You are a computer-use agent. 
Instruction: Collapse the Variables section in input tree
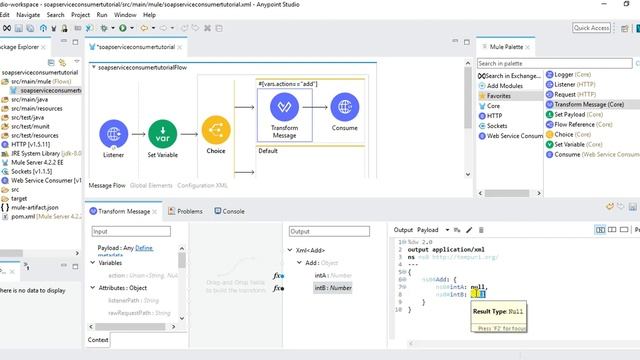point(93,262)
